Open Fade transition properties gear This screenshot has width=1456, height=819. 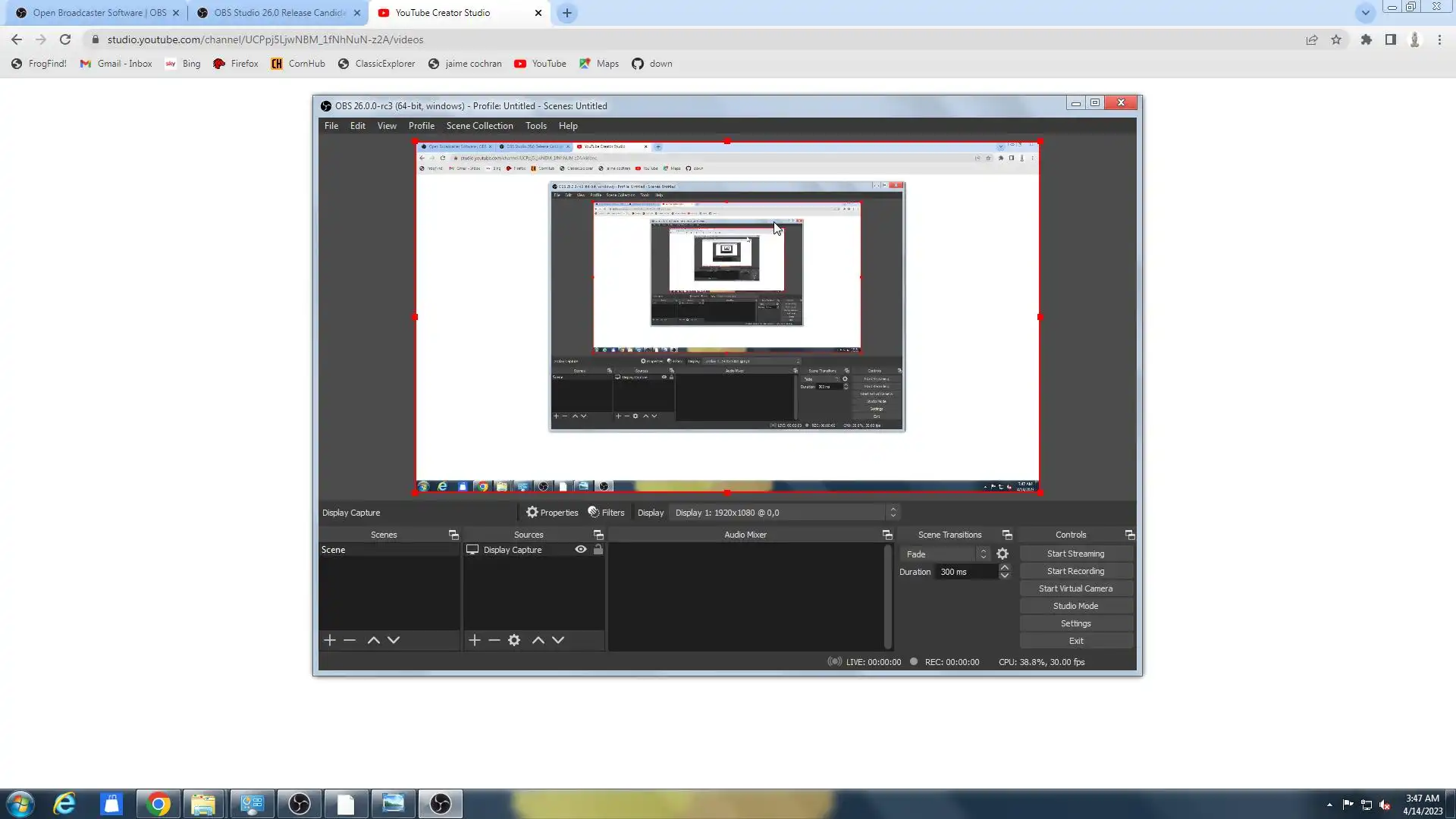1003,554
